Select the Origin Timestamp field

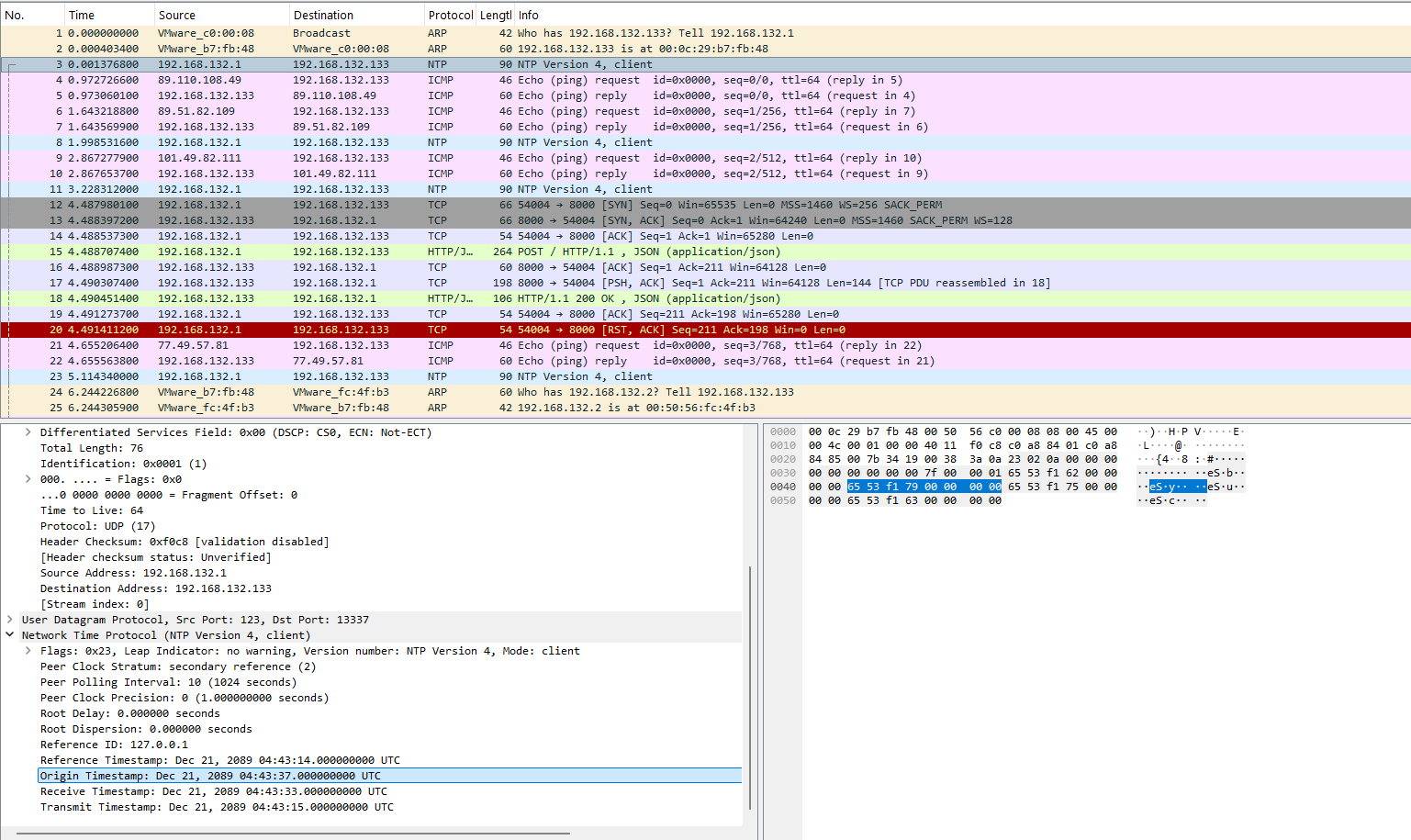coord(390,776)
